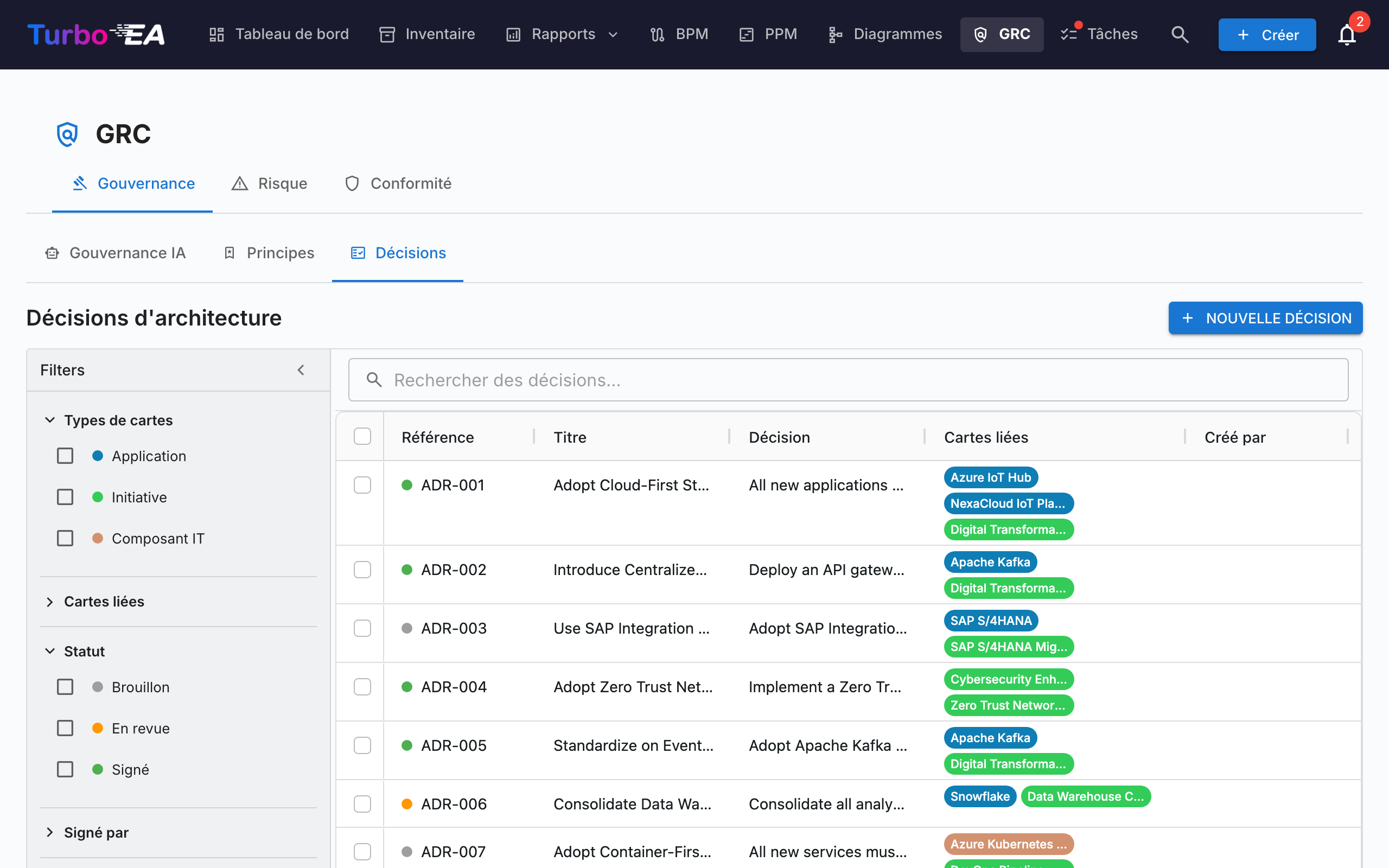Collapse the Types de cartes section

[50, 420]
